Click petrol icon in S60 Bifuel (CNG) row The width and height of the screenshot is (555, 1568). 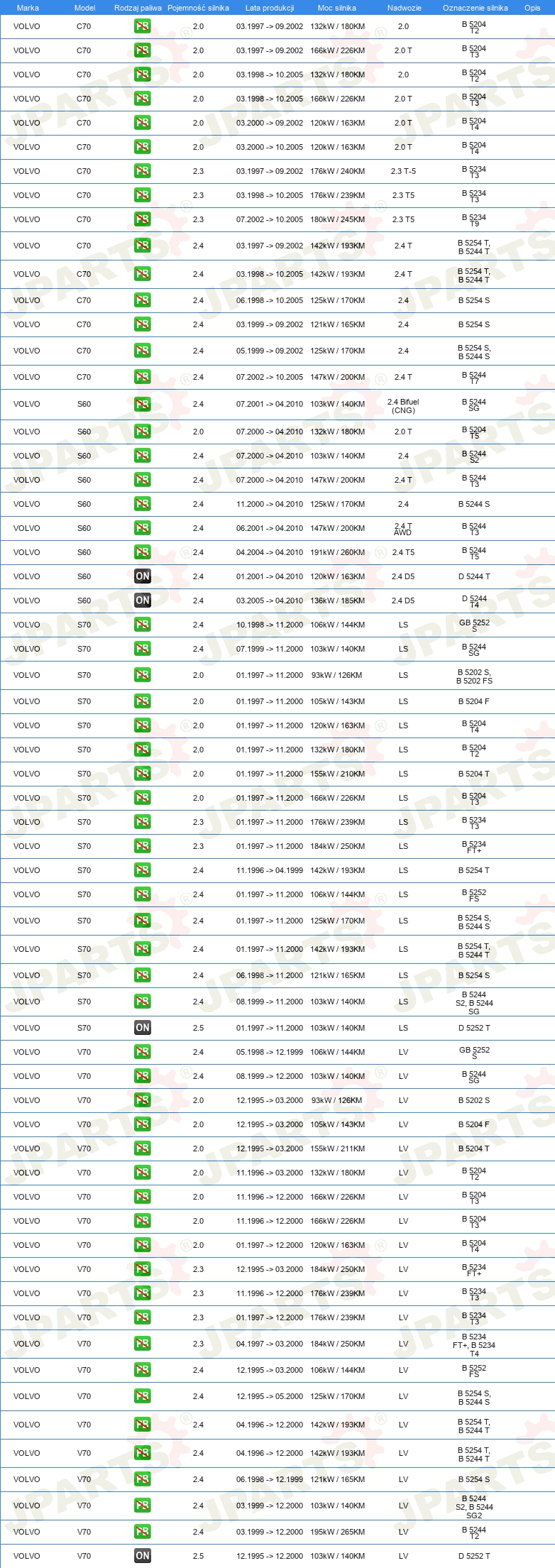coord(142,404)
